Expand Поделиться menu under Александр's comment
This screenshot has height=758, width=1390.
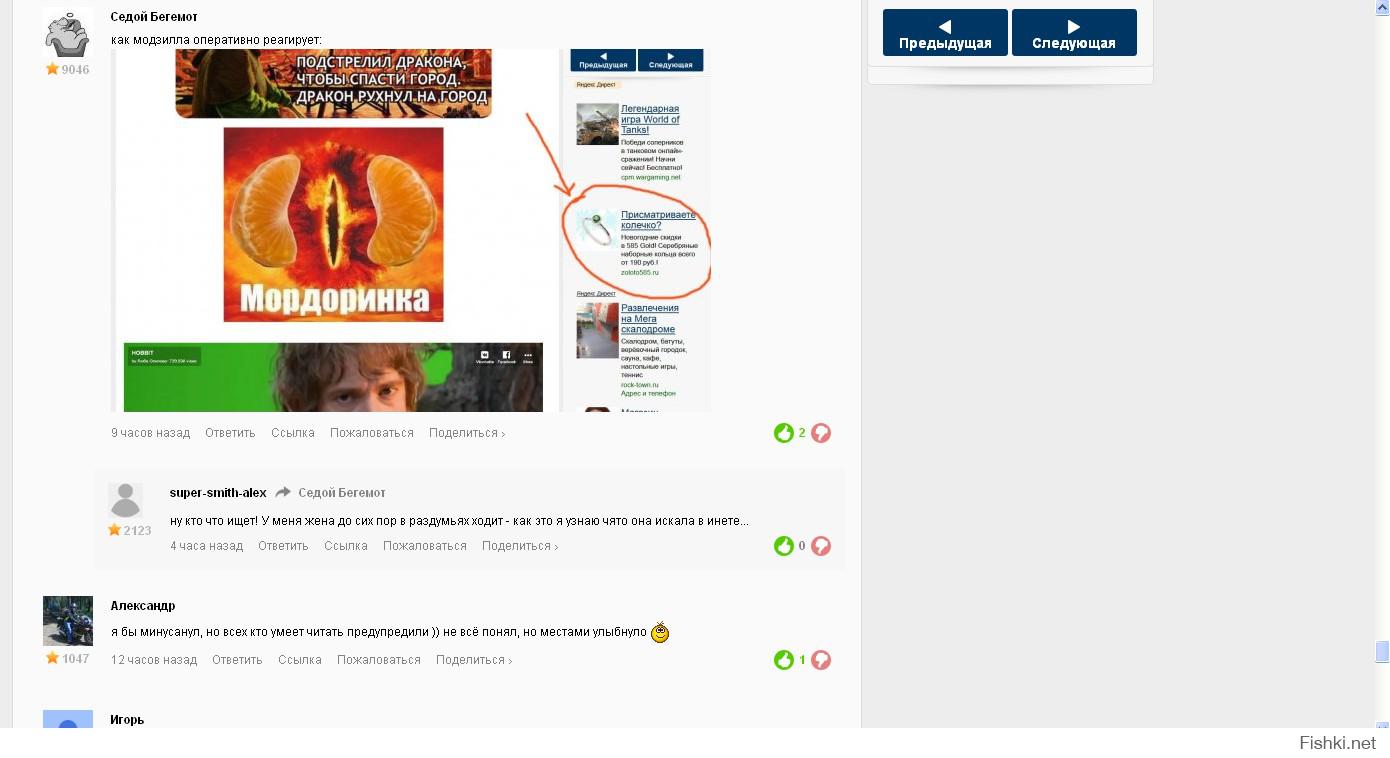[473, 660]
